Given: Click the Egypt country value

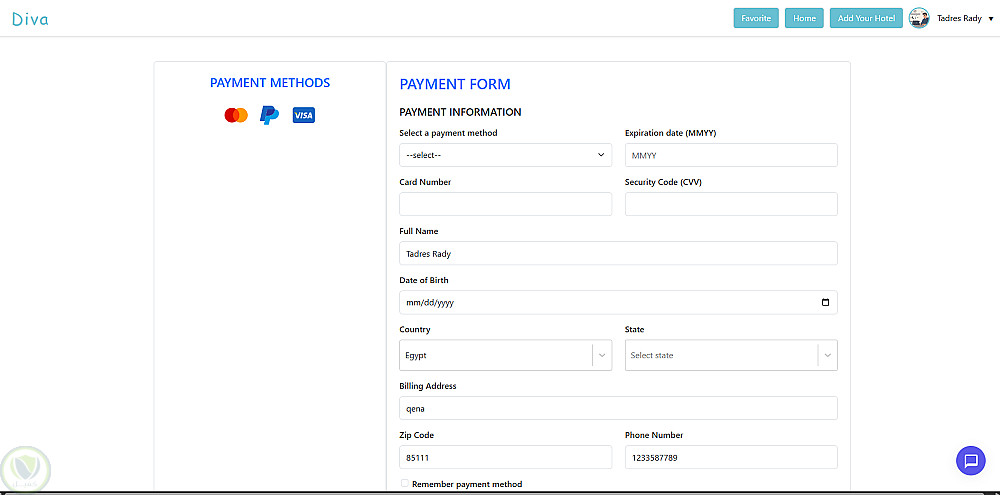Looking at the screenshot, I should (416, 355).
